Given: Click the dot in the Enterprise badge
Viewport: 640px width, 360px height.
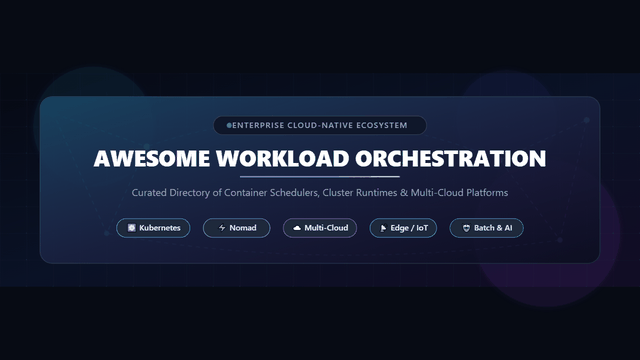Looking at the screenshot, I should [x=229, y=125].
